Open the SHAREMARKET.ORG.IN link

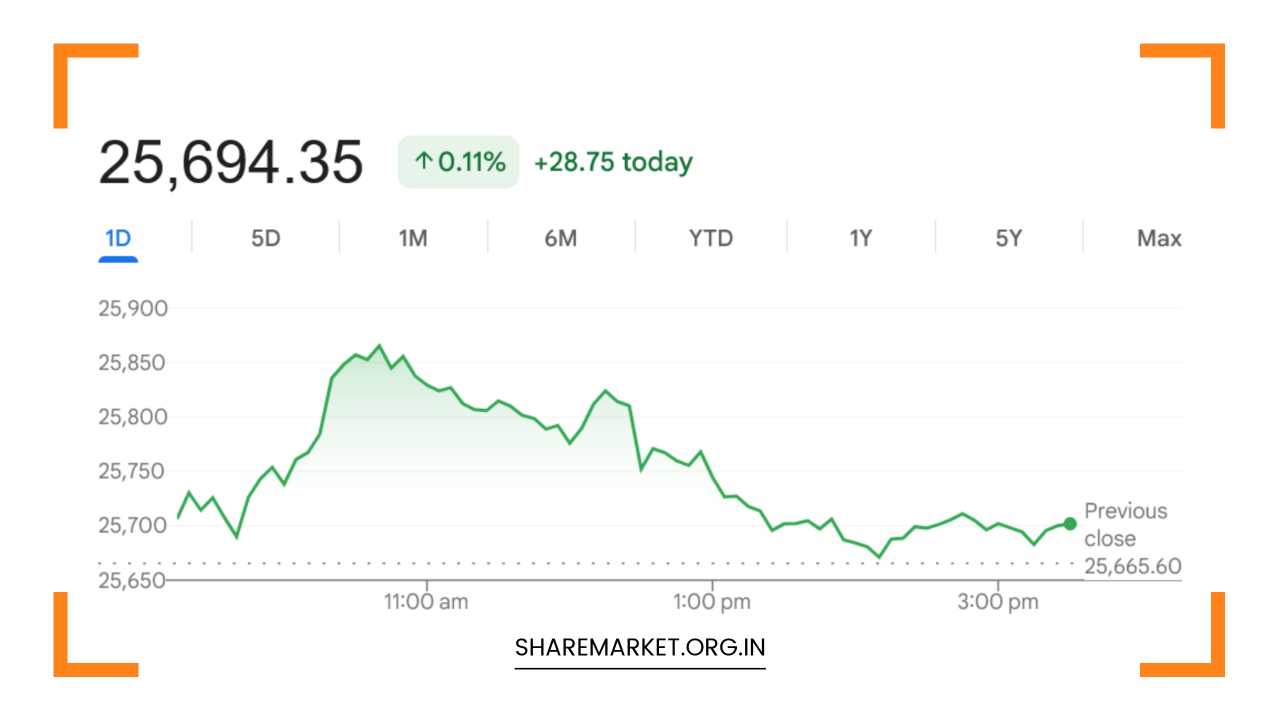(x=640, y=647)
